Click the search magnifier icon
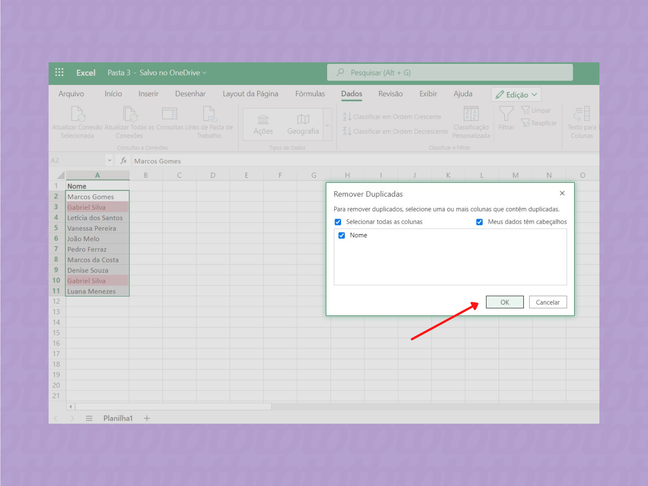 pyautogui.click(x=340, y=72)
